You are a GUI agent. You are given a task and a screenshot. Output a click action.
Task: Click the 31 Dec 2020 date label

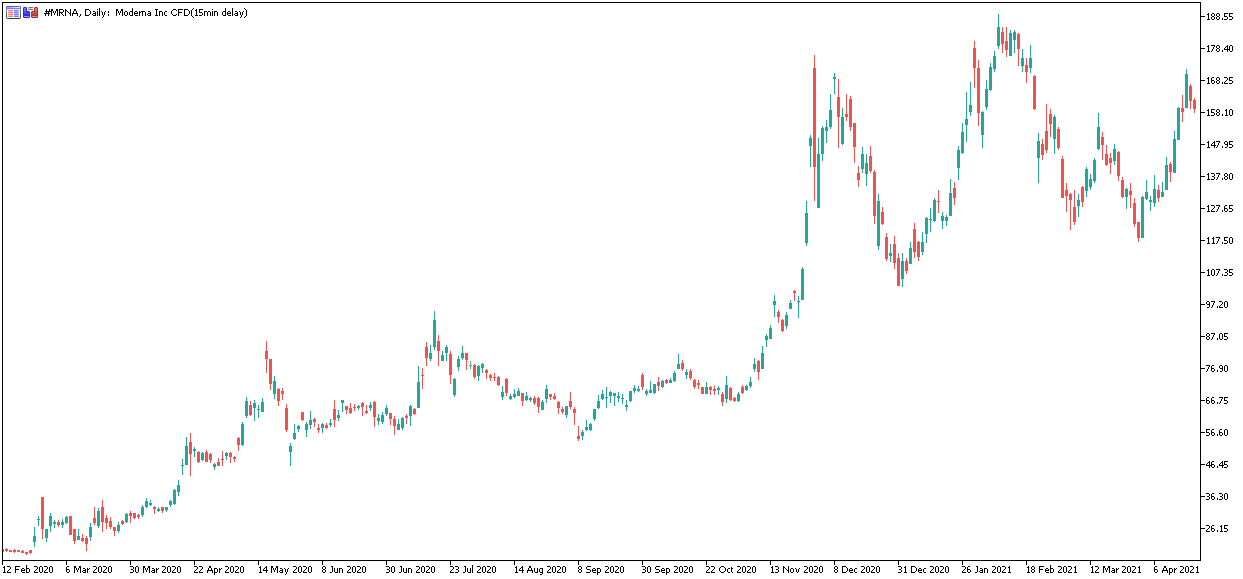924,569
